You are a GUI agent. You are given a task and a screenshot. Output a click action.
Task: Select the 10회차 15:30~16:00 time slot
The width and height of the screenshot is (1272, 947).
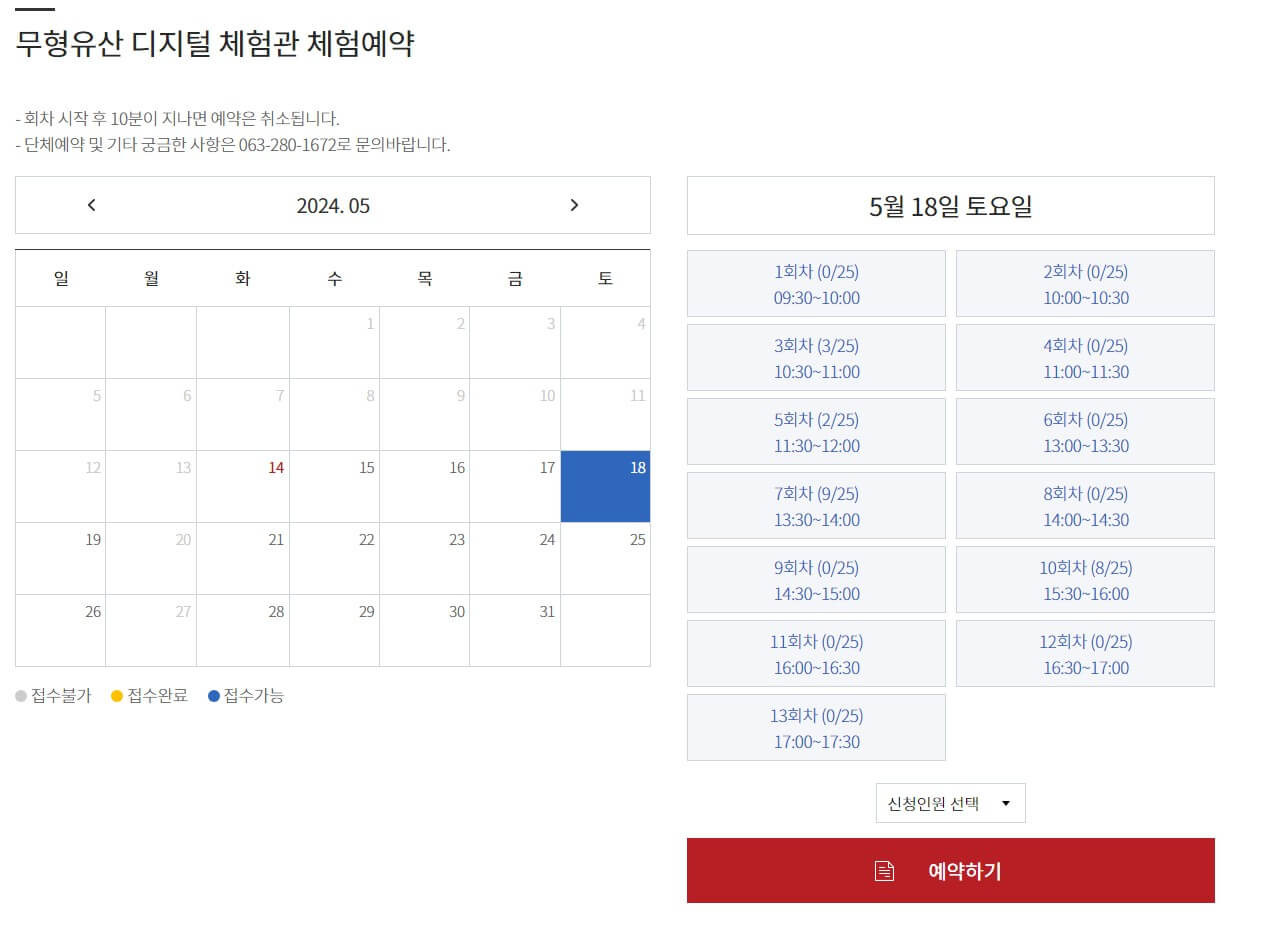point(1085,579)
